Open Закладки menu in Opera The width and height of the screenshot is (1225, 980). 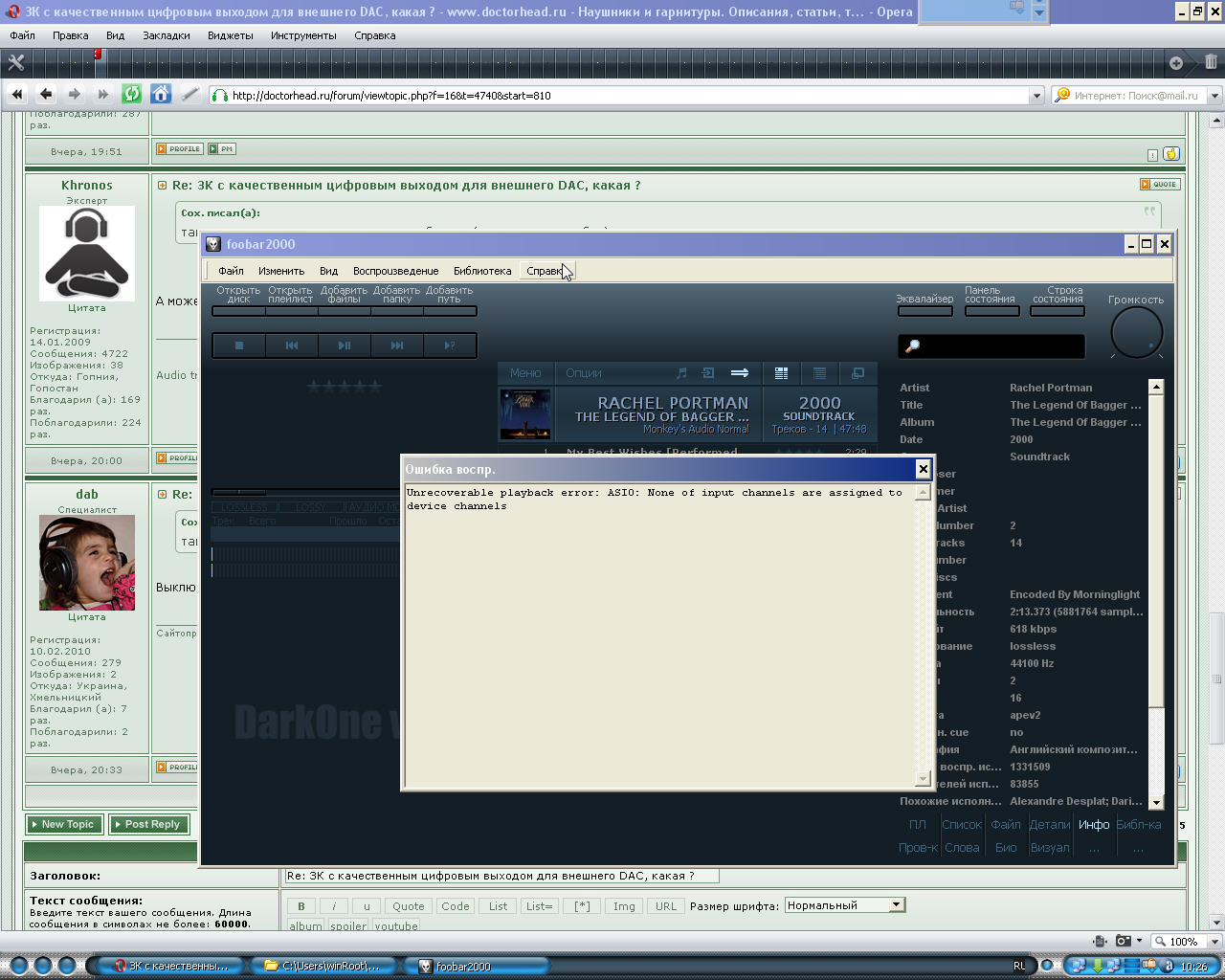coord(167,35)
